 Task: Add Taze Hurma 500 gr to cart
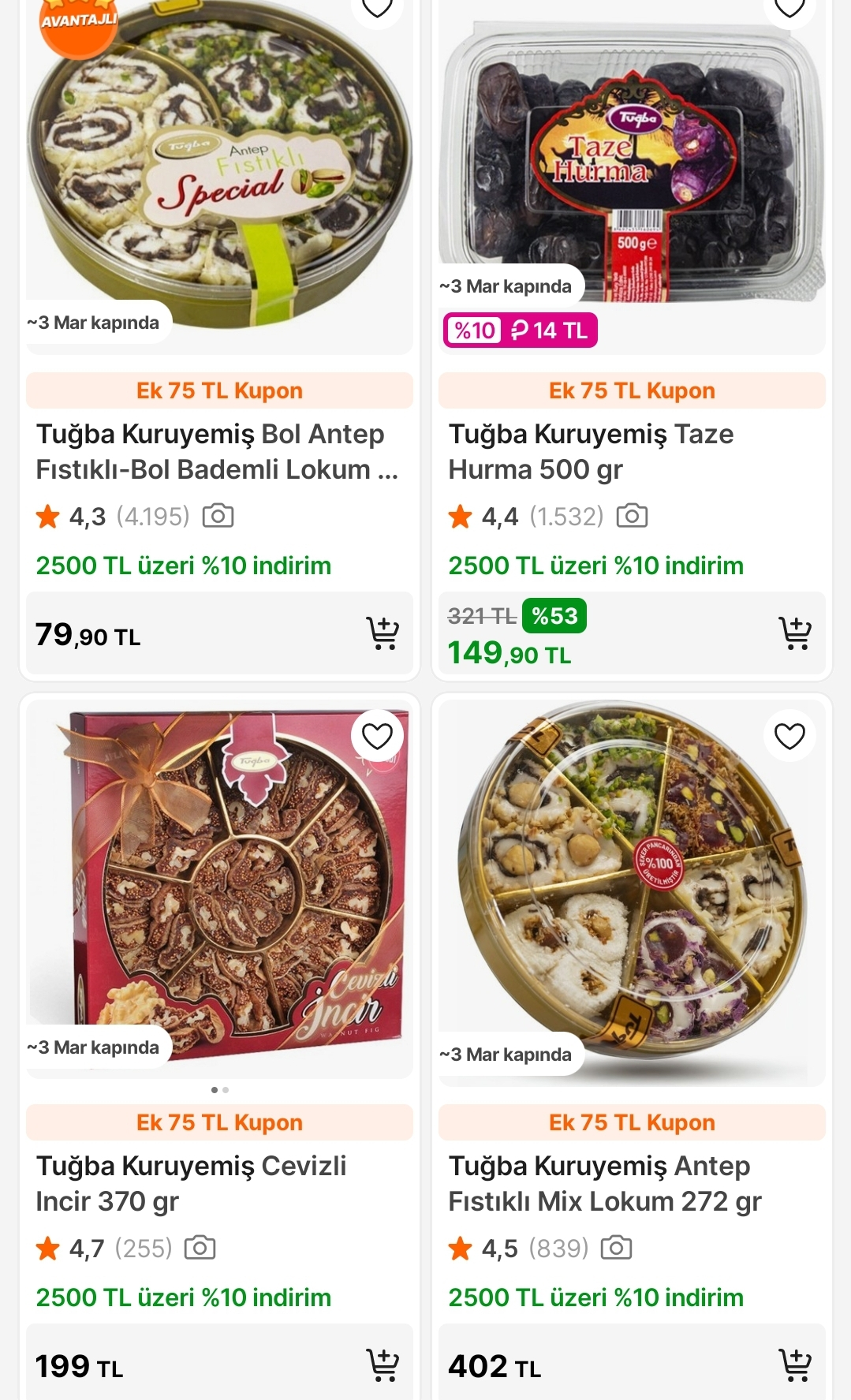[794, 633]
